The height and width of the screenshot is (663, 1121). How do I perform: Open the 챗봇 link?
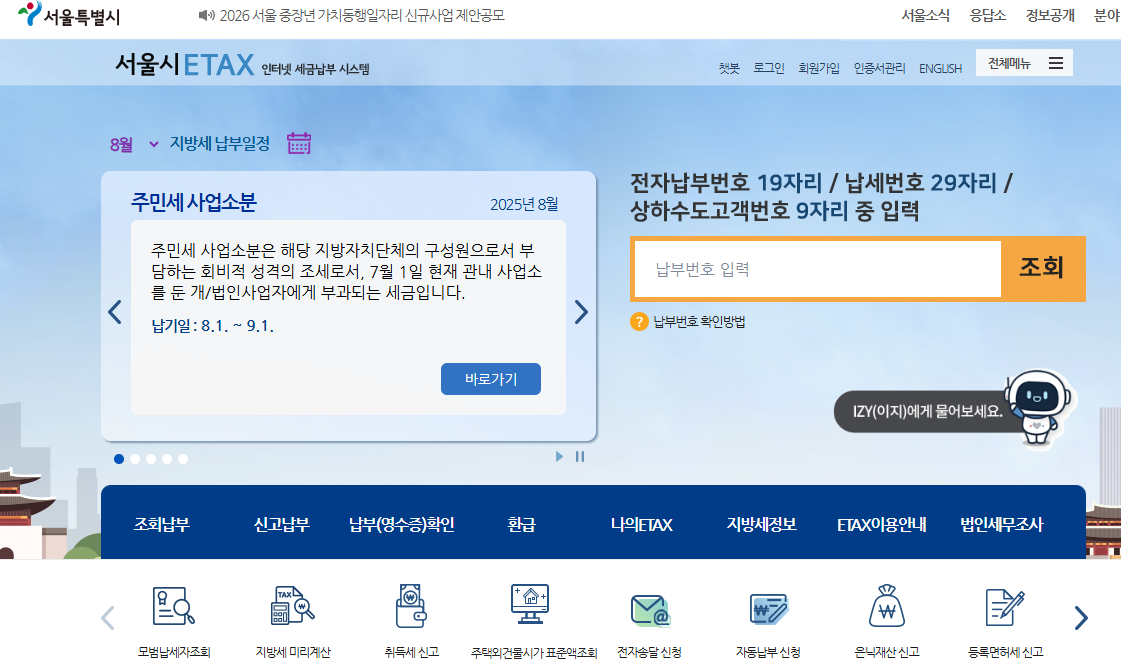tap(729, 68)
